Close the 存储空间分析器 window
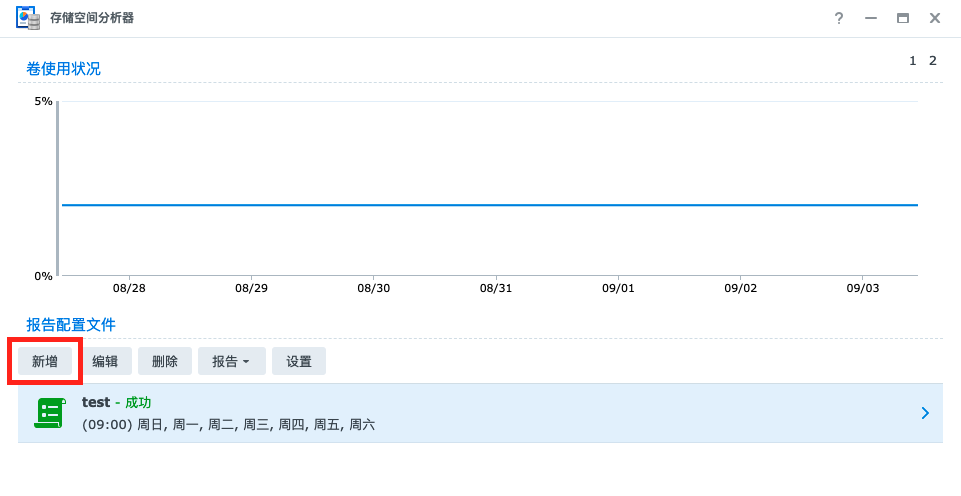 coord(935,18)
